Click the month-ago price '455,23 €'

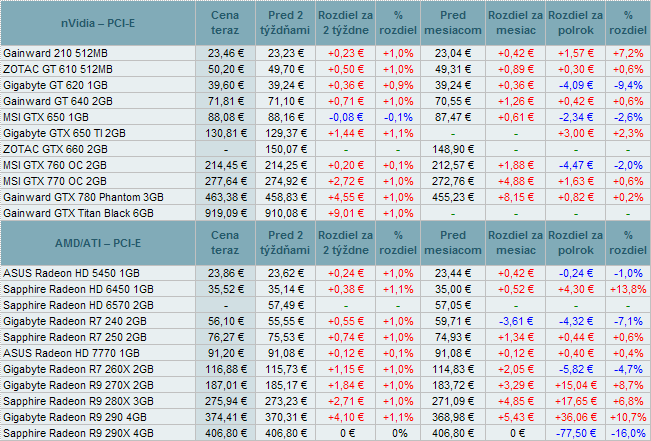coord(453,197)
